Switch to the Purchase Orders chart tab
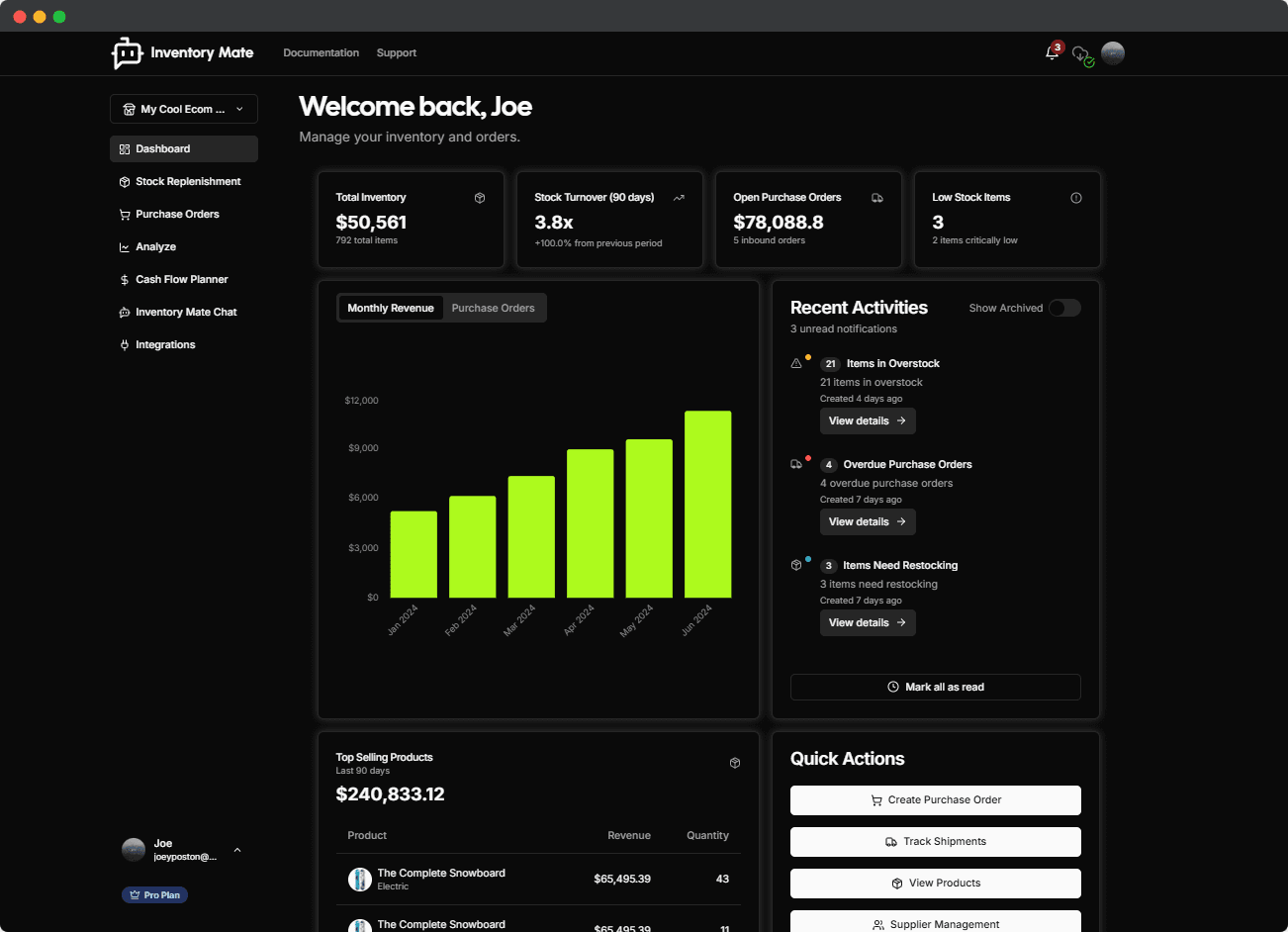The width and height of the screenshot is (1288, 932). (x=493, y=308)
